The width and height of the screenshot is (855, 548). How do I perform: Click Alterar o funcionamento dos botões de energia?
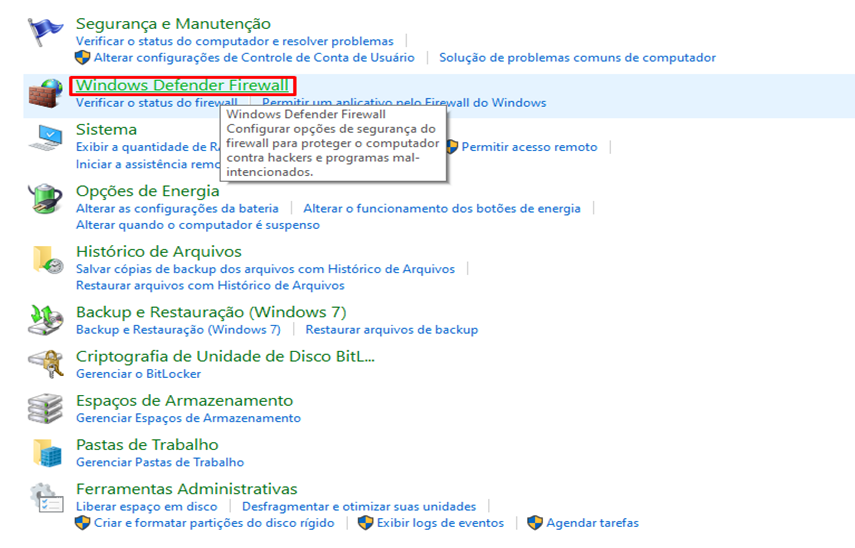[442, 208]
